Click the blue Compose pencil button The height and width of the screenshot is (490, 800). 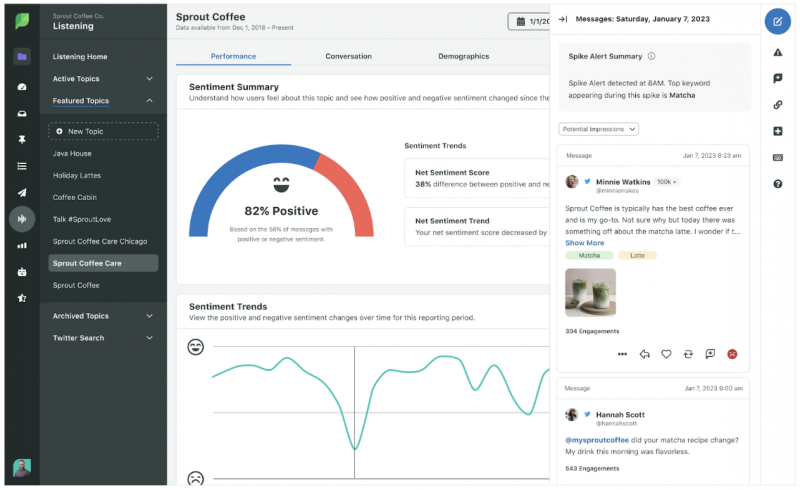tap(778, 21)
